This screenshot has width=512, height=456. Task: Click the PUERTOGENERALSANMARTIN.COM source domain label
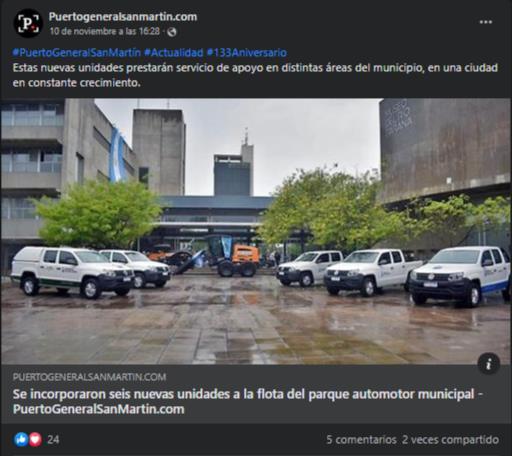89,377
